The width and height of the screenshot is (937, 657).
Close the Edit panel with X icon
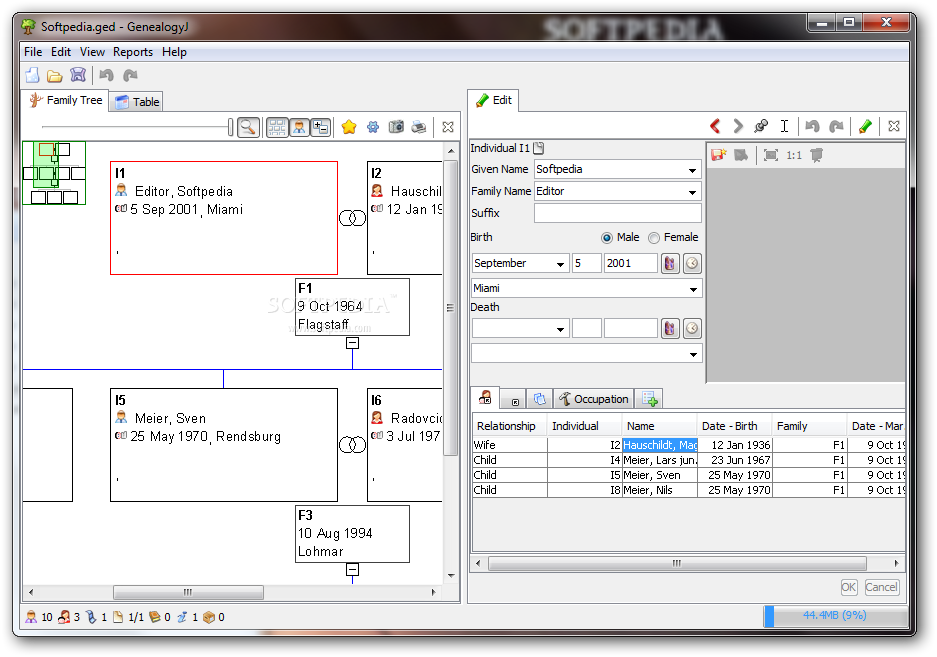(894, 126)
